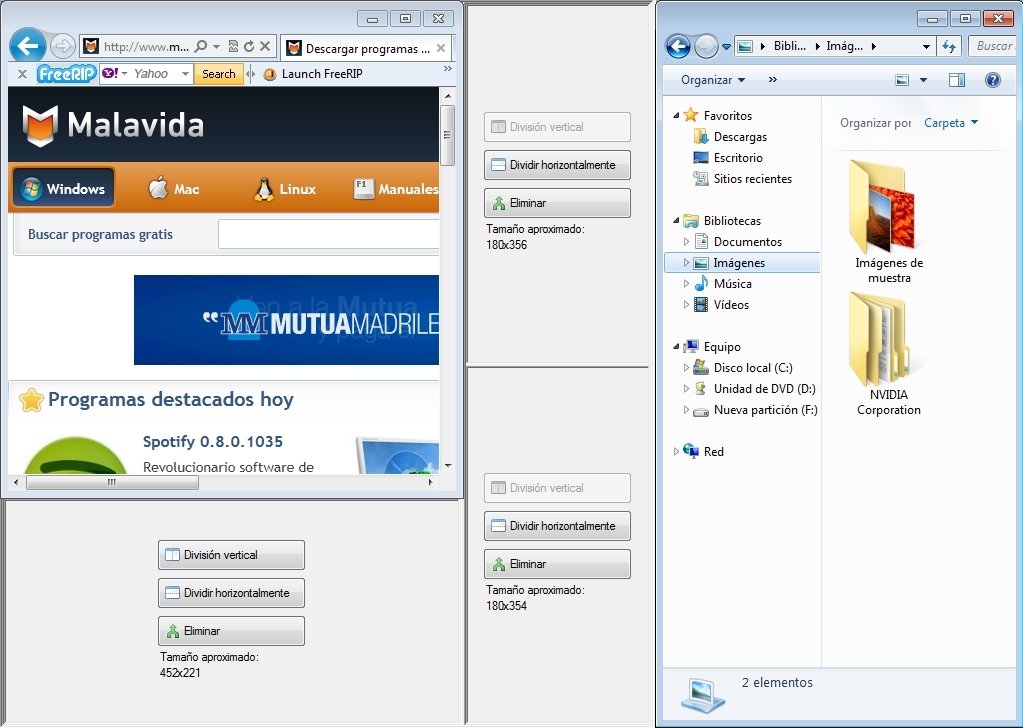1023x728 pixels.
Task: Refresh the Malavida page in browser
Action: (x=249, y=46)
